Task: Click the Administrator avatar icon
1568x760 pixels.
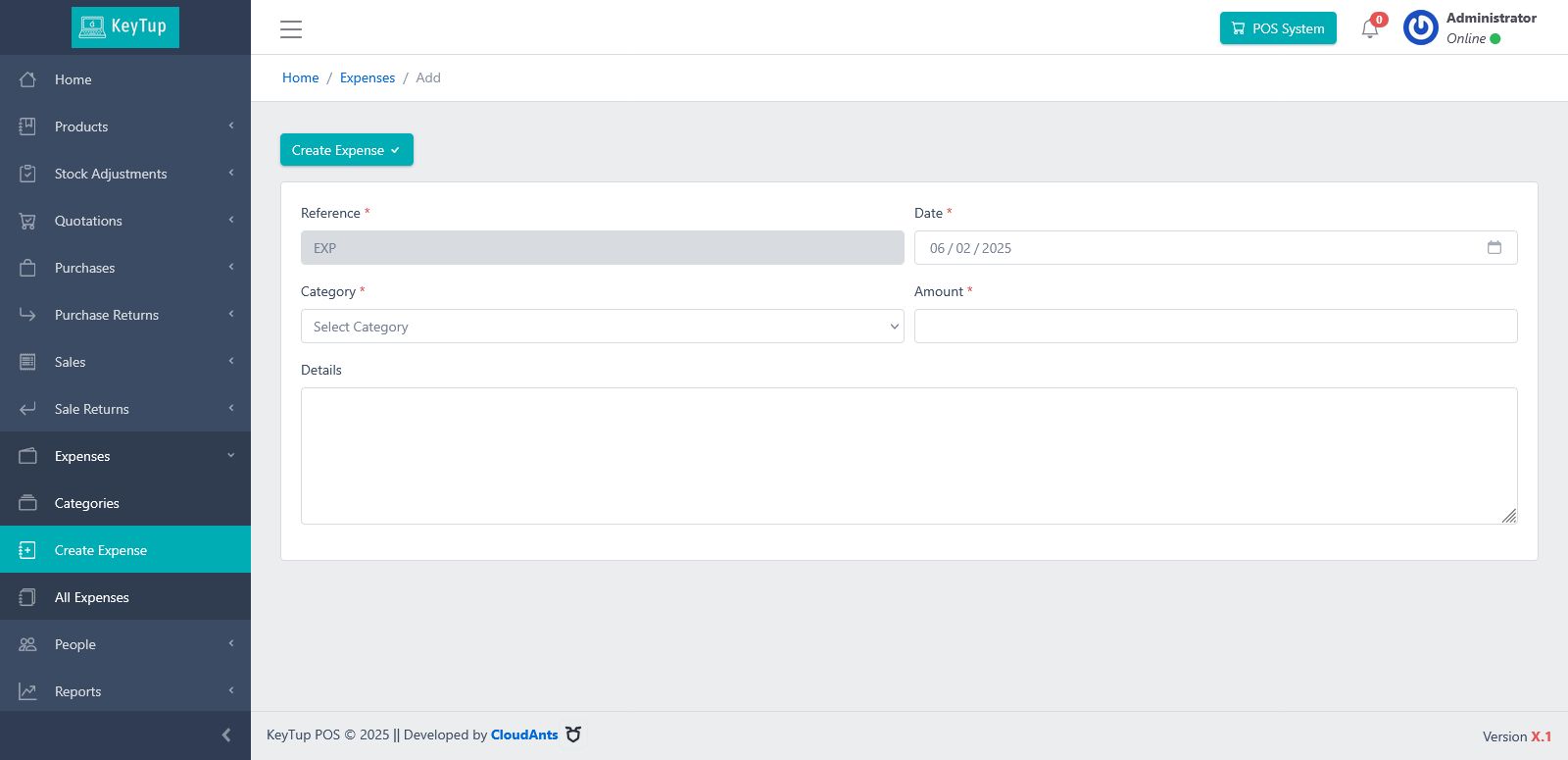Action: [x=1421, y=27]
